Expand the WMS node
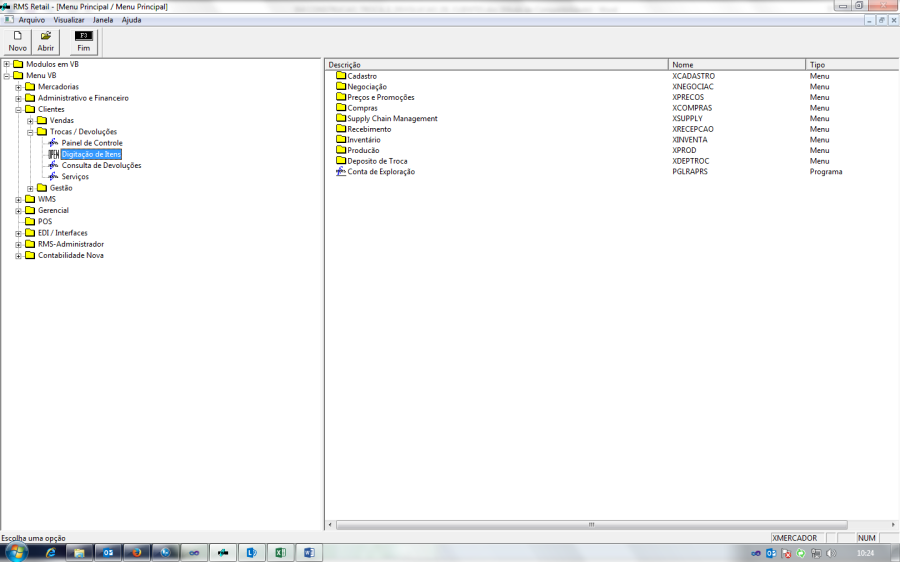Viewport: 900px width, 562px height. pyautogui.click(x=18, y=200)
